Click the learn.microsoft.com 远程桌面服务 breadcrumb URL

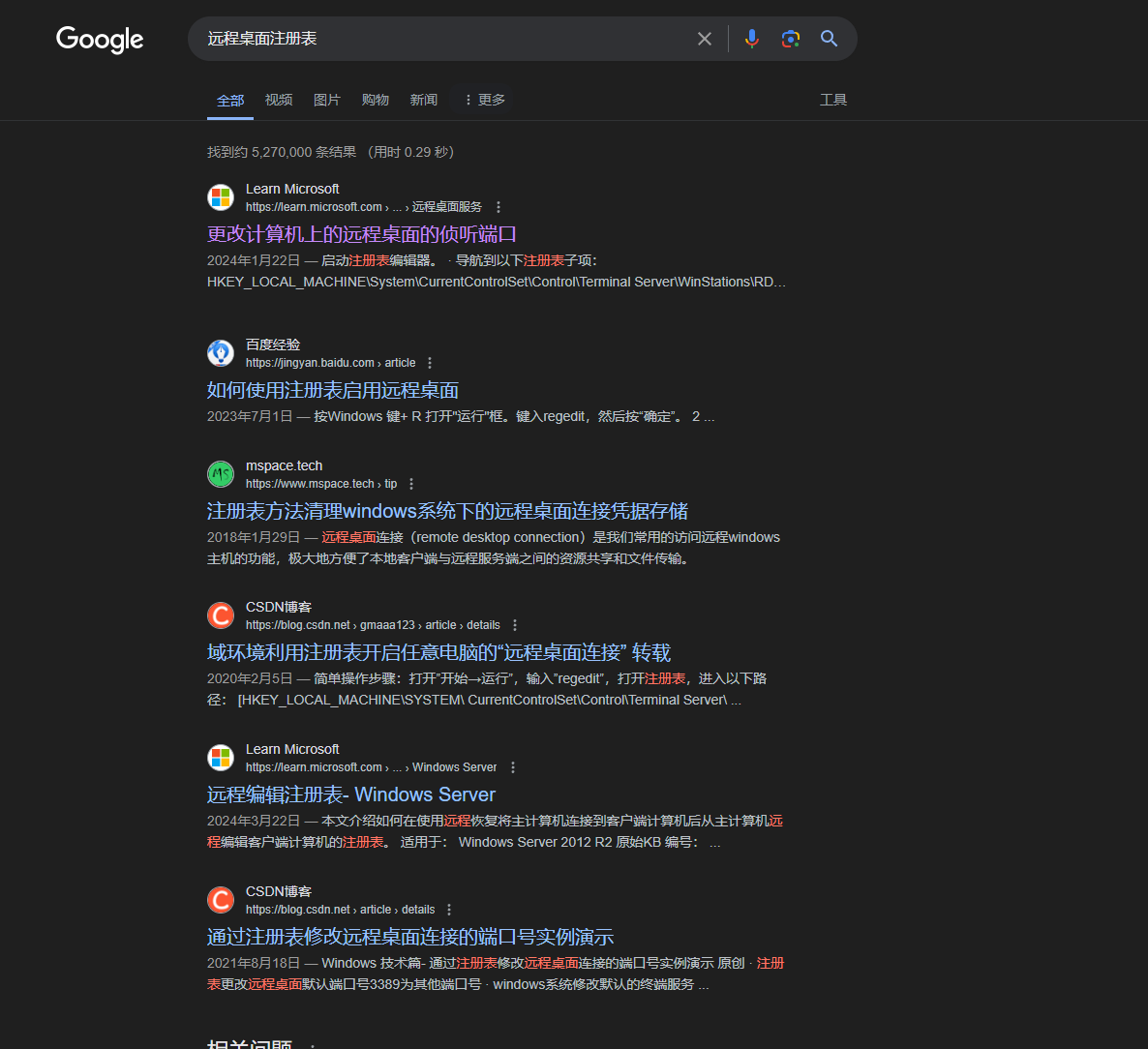364,207
